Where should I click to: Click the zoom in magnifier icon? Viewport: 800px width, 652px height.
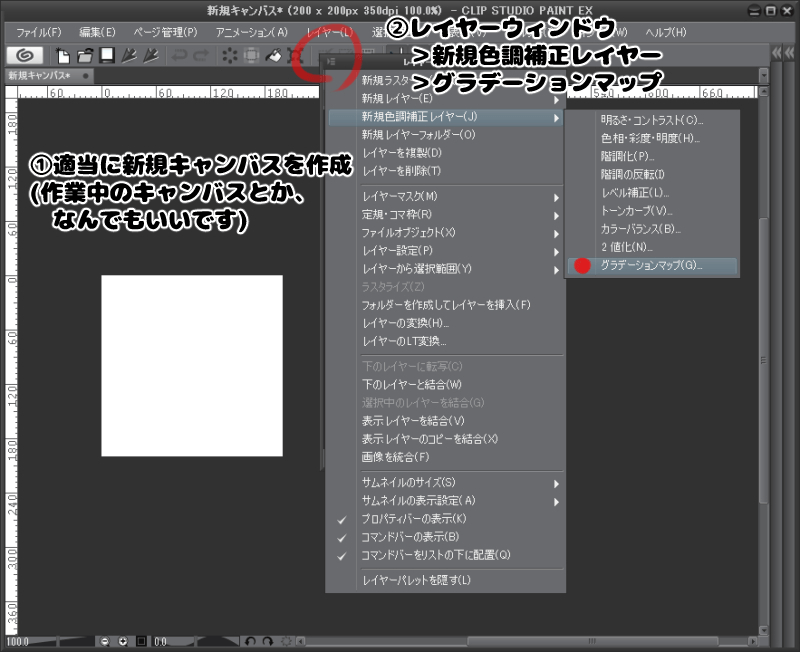(123, 641)
